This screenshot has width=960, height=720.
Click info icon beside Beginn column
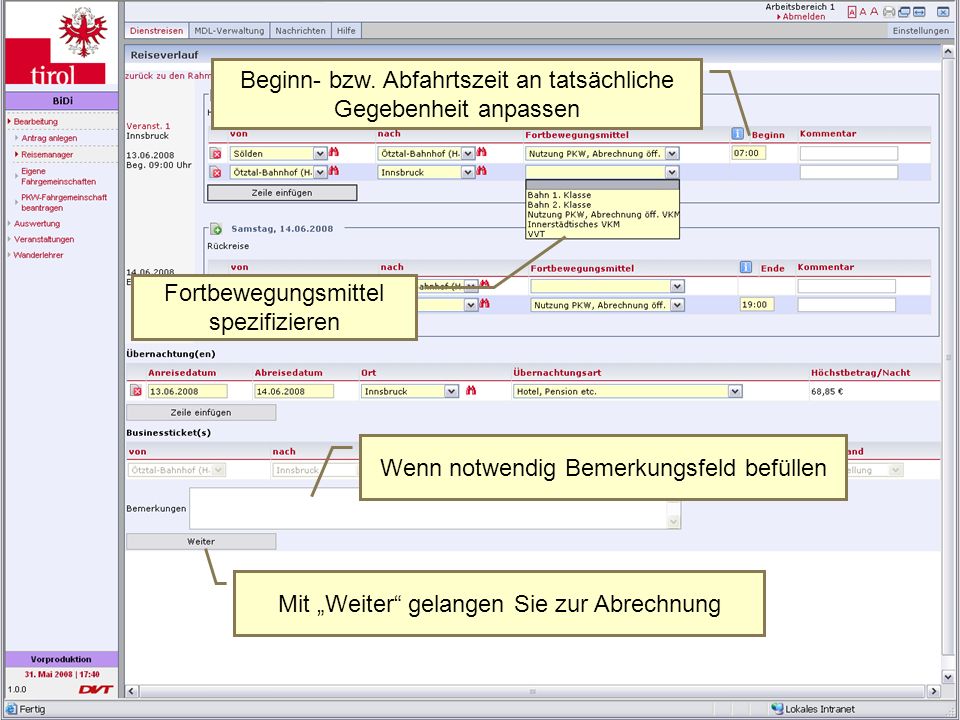pos(738,133)
